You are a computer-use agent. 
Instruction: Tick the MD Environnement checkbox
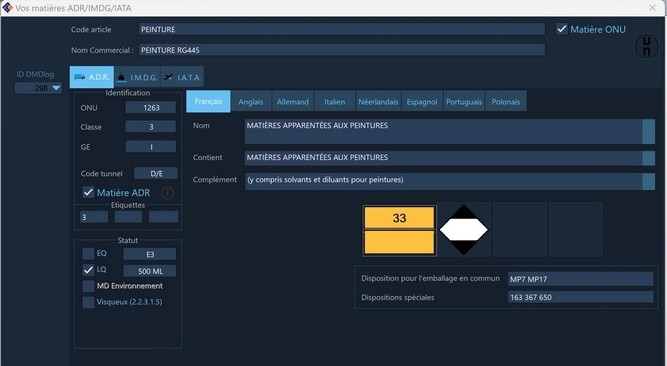88,286
